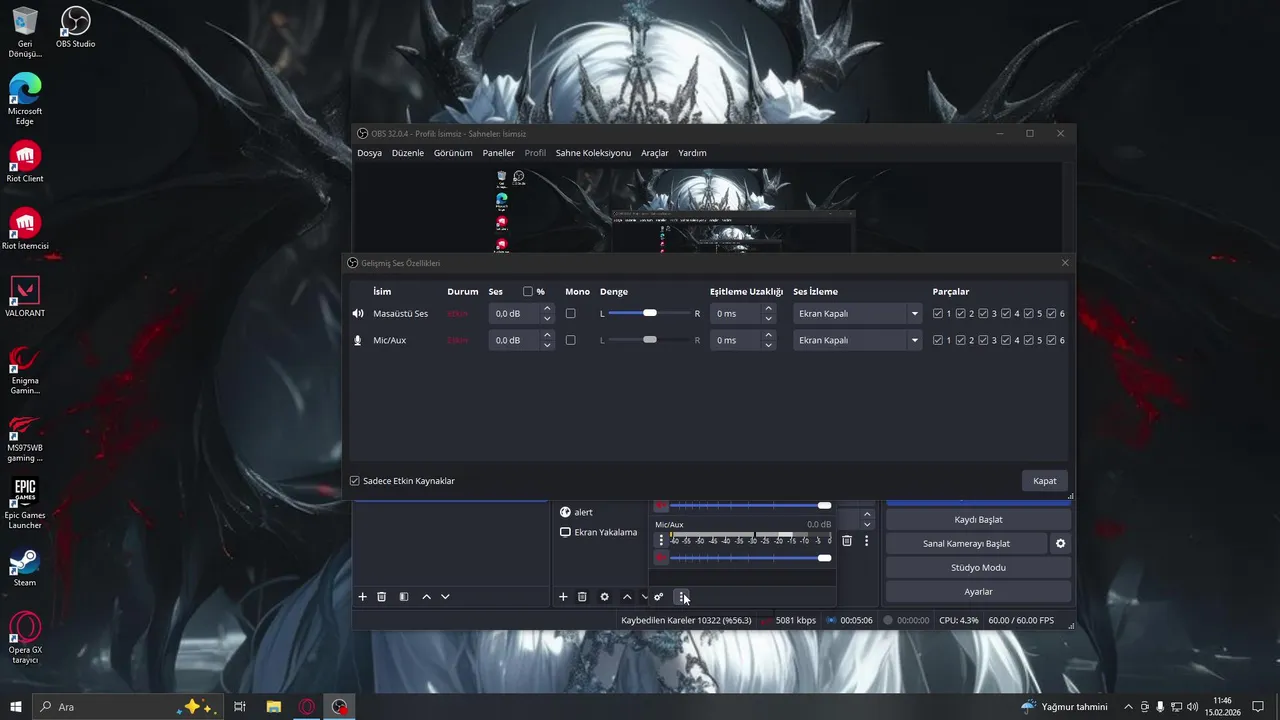Image resolution: width=1280 pixels, height=720 pixels.
Task: Open the Görünüm menu
Action: point(453,153)
